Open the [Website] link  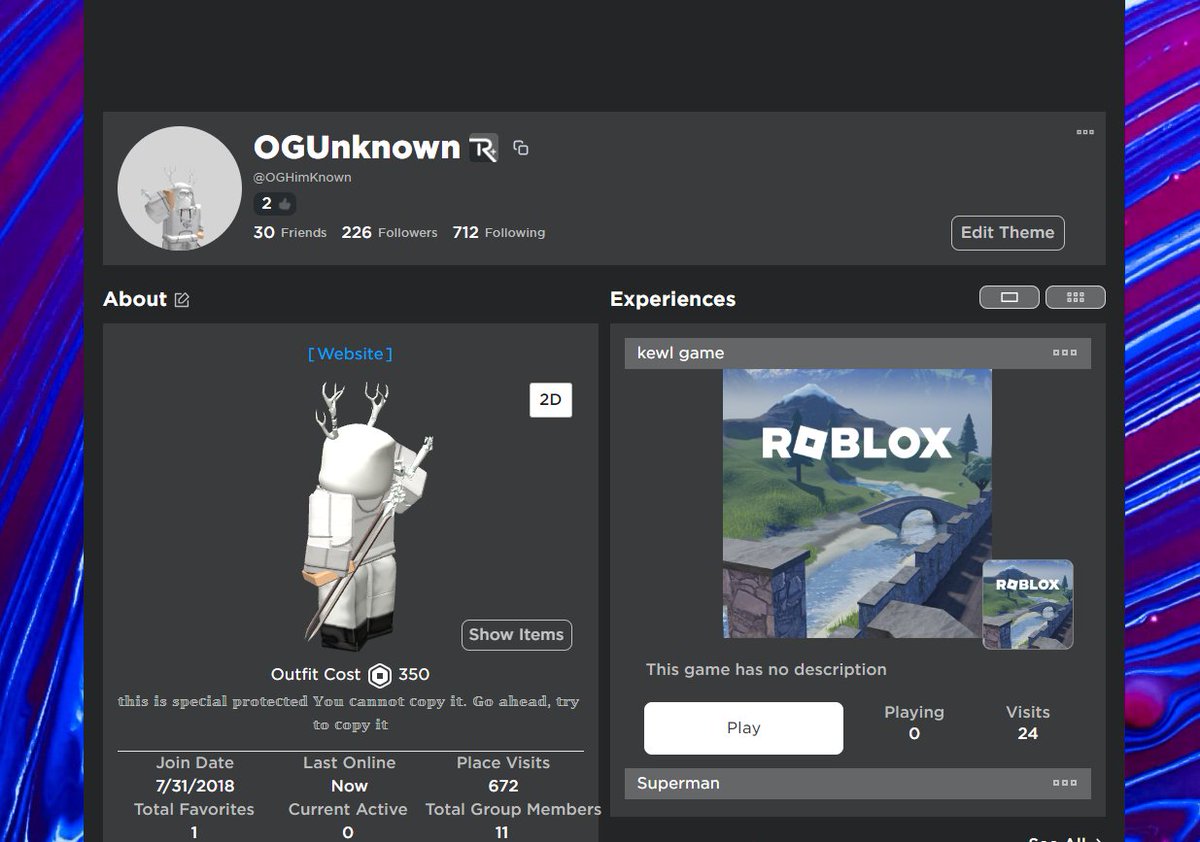(350, 354)
